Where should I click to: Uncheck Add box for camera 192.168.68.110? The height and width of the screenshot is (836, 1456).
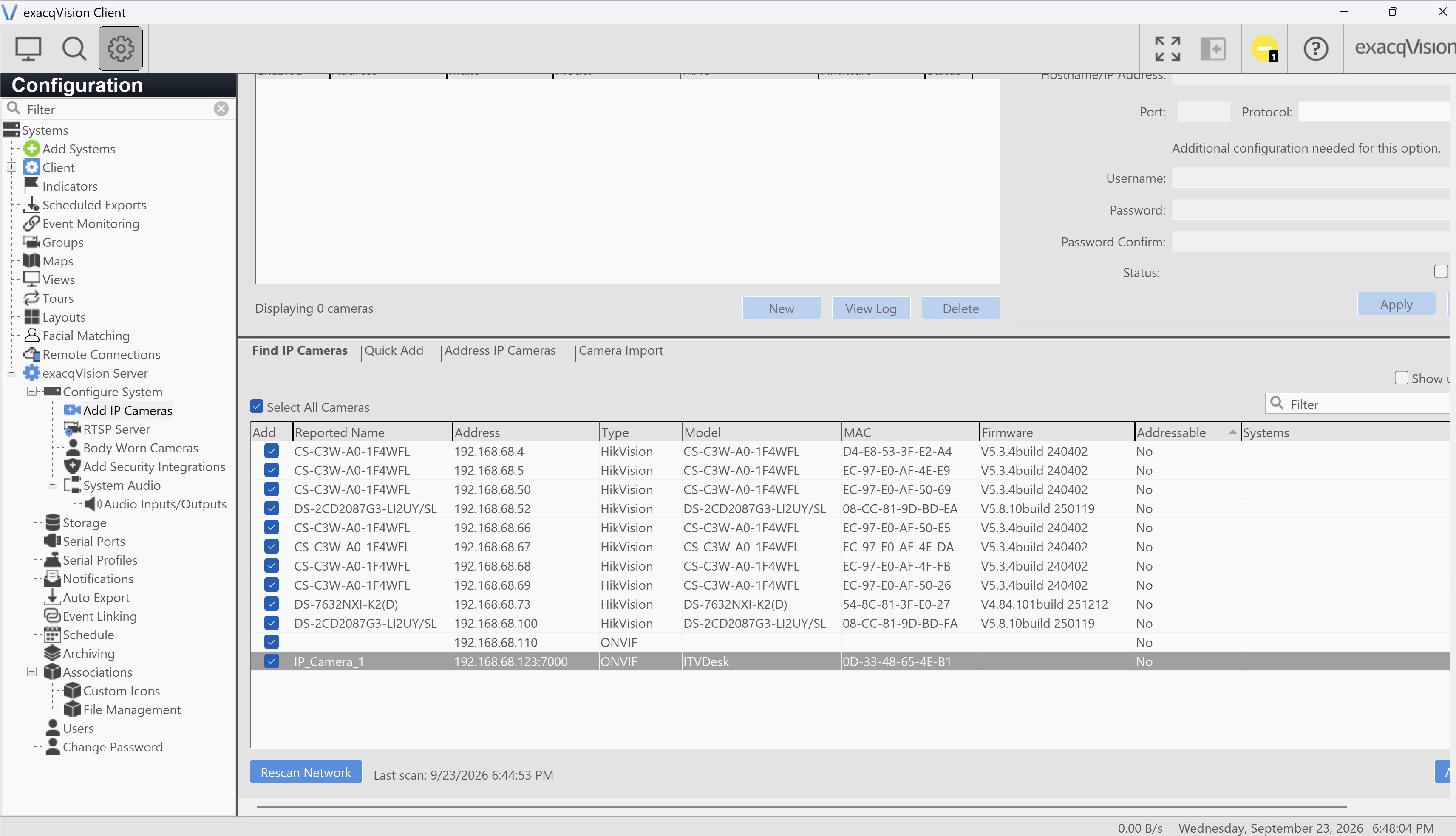pos(271,642)
